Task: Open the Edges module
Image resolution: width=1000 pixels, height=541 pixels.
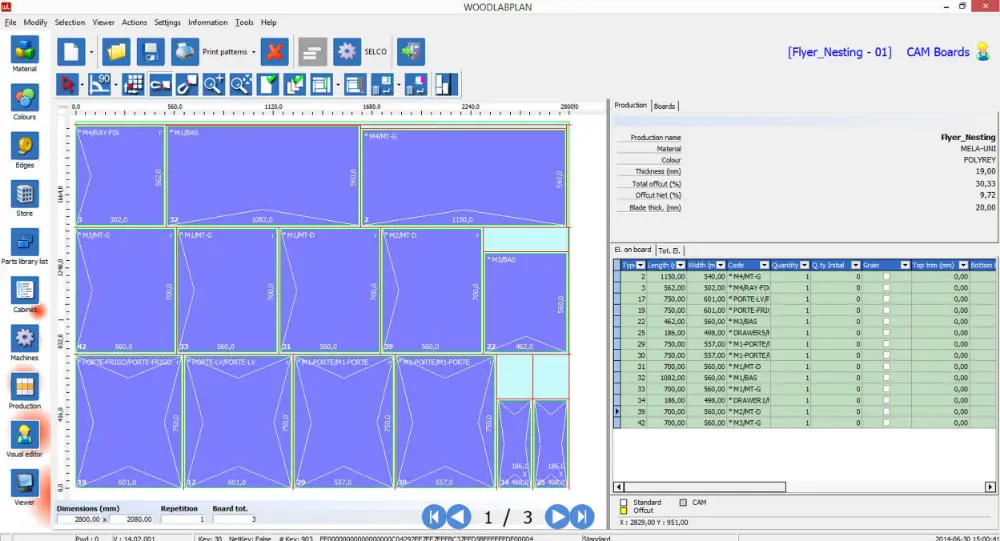Action: [x=25, y=146]
